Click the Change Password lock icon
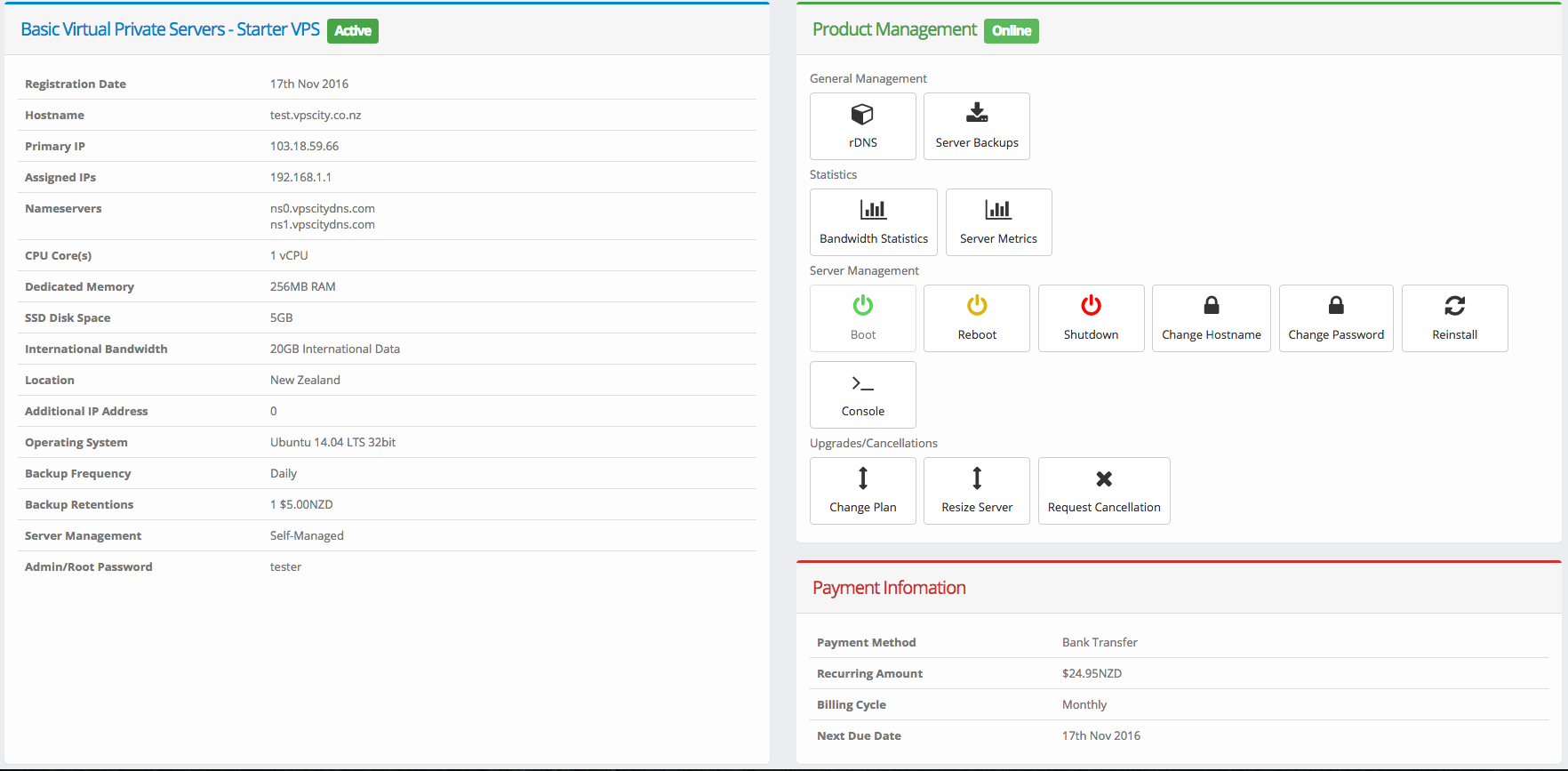This screenshot has width=1568, height=771. click(x=1335, y=306)
